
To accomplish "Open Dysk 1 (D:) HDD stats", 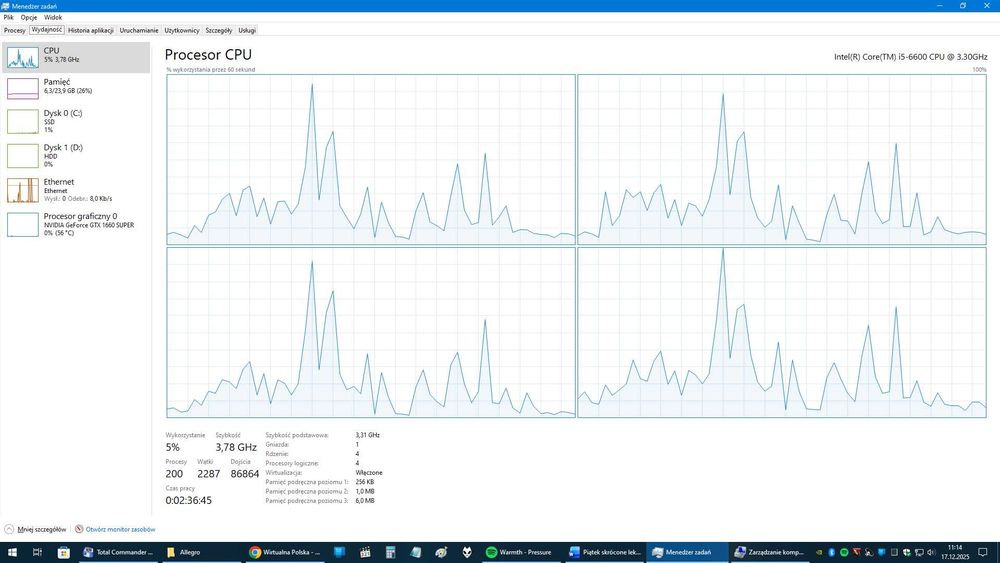I will pyautogui.click(x=76, y=156).
